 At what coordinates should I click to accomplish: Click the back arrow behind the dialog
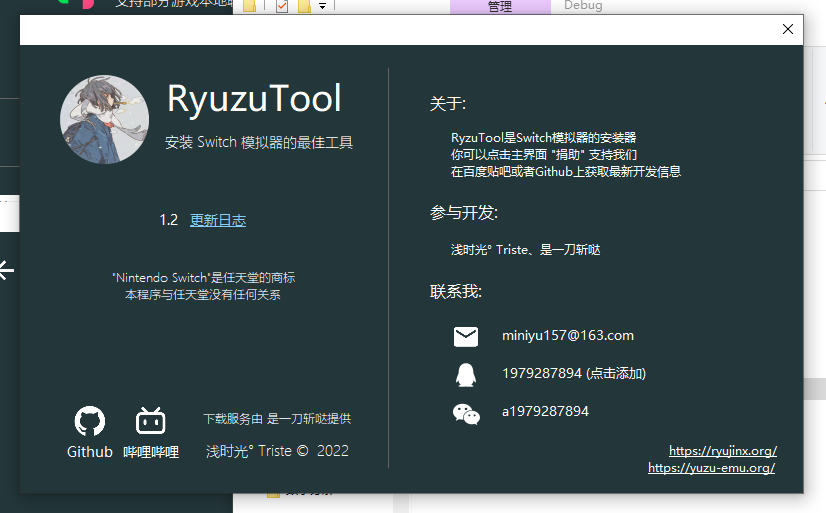click(7, 270)
